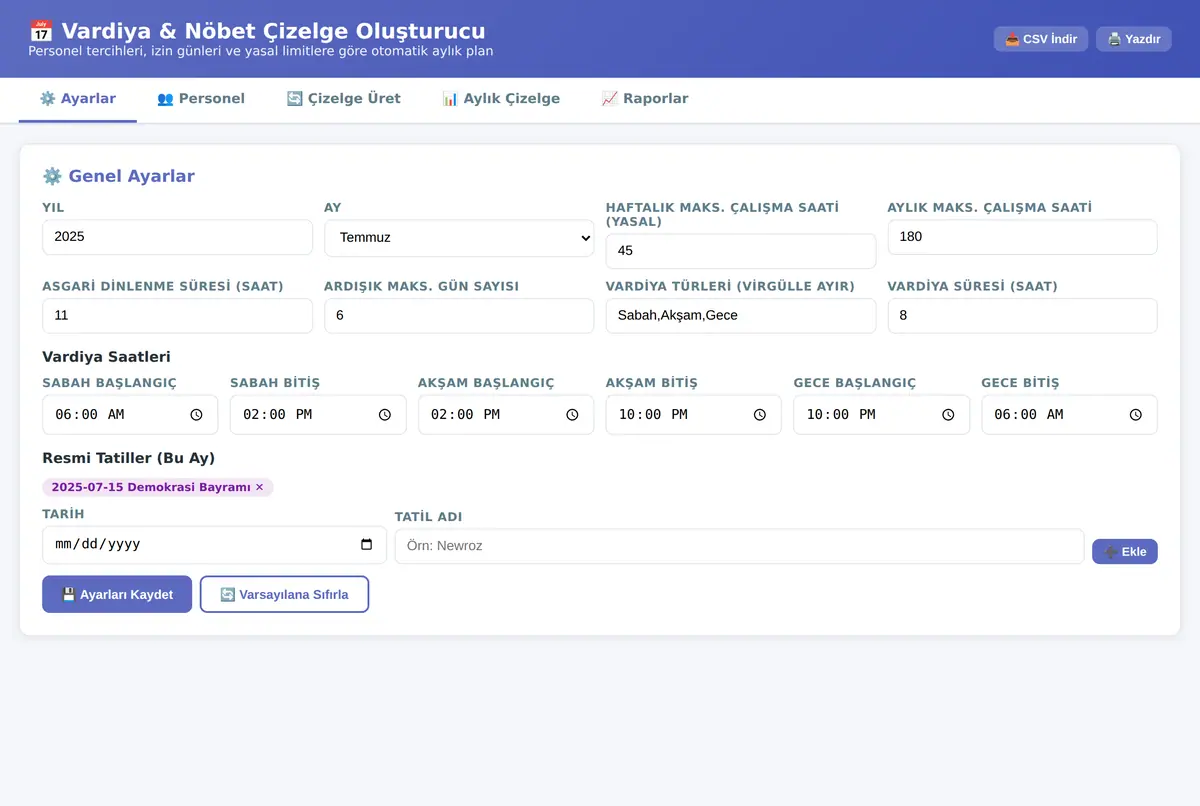Image resolution: width=1200 pixels, height=806 pixels.
Task: Open the Raporlar tab
Action: 645,99
